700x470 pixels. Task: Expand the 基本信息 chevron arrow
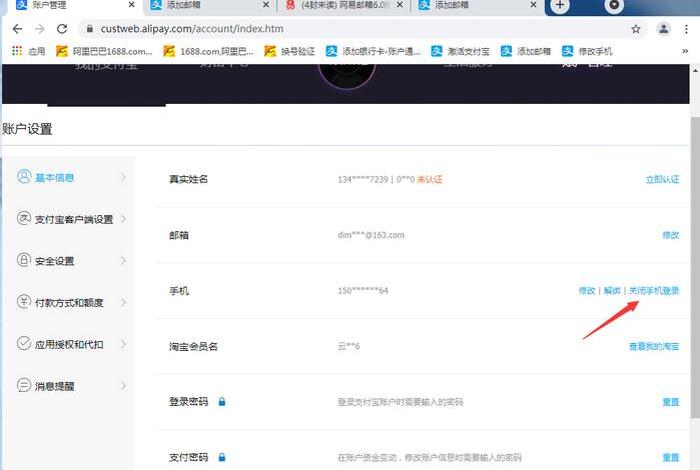point(124,177)
